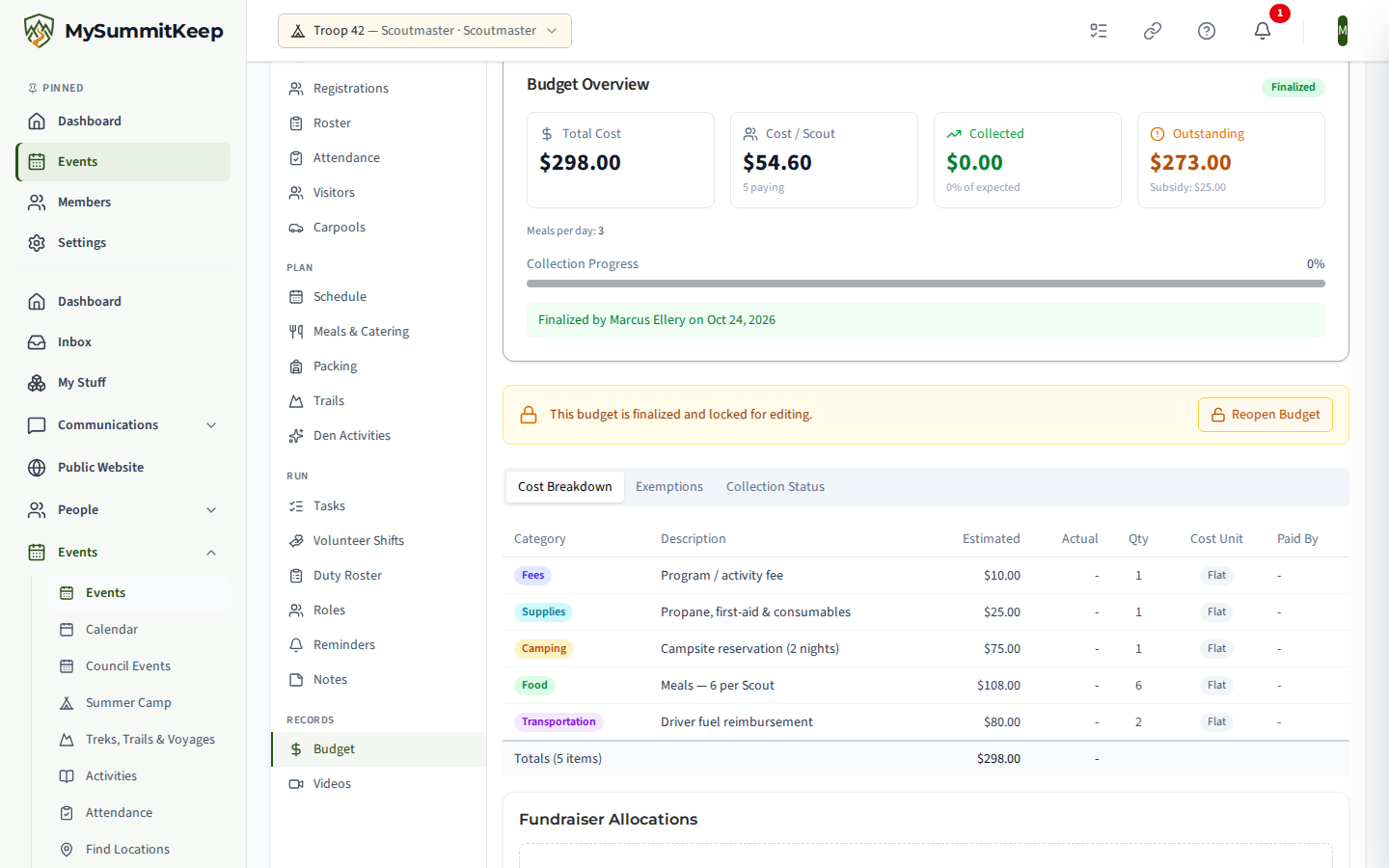Open pinned Settings link

(x=123, y=243)
